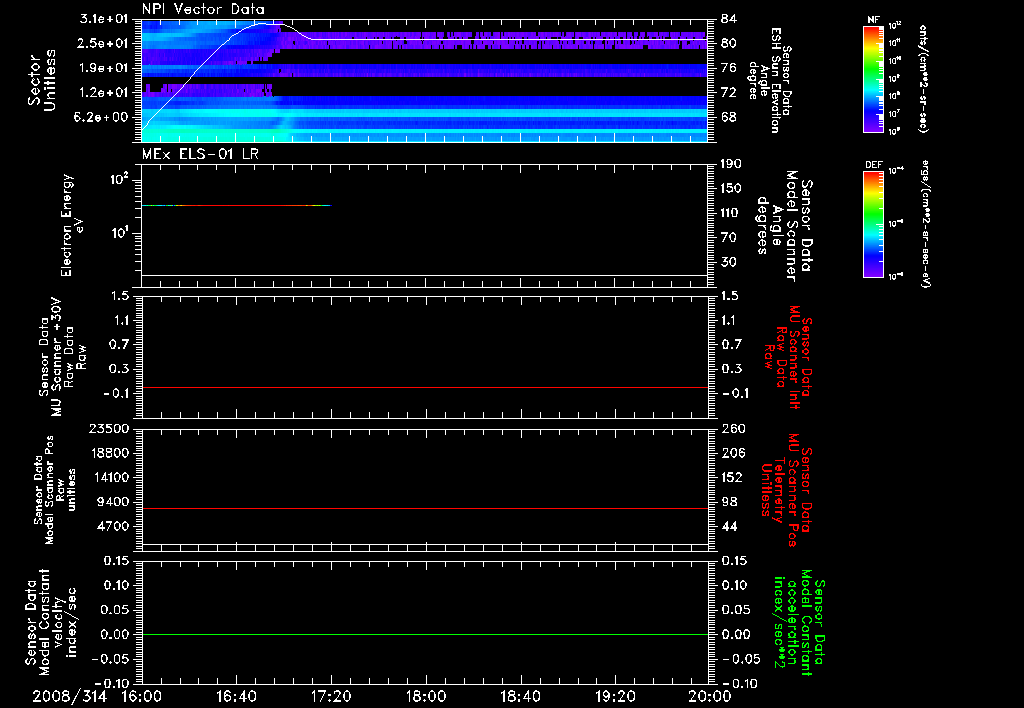
Task: Click the 'ESH Sun Elevation Angle' axis label
Action: (x=769, y=80)
